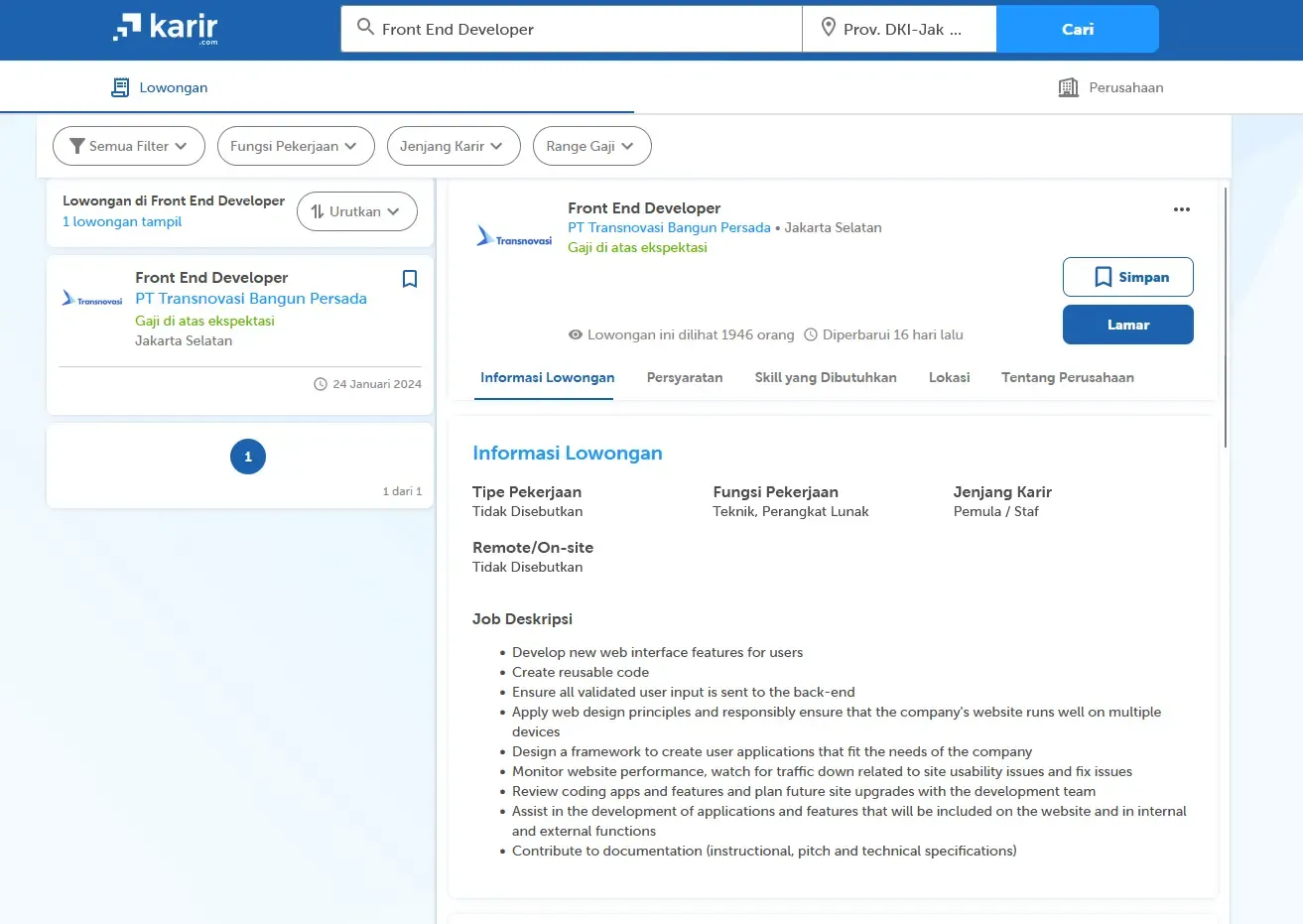Expand the Range Gaji filter
Viewport: 1303px width, 924px height.
pos(592,146)
